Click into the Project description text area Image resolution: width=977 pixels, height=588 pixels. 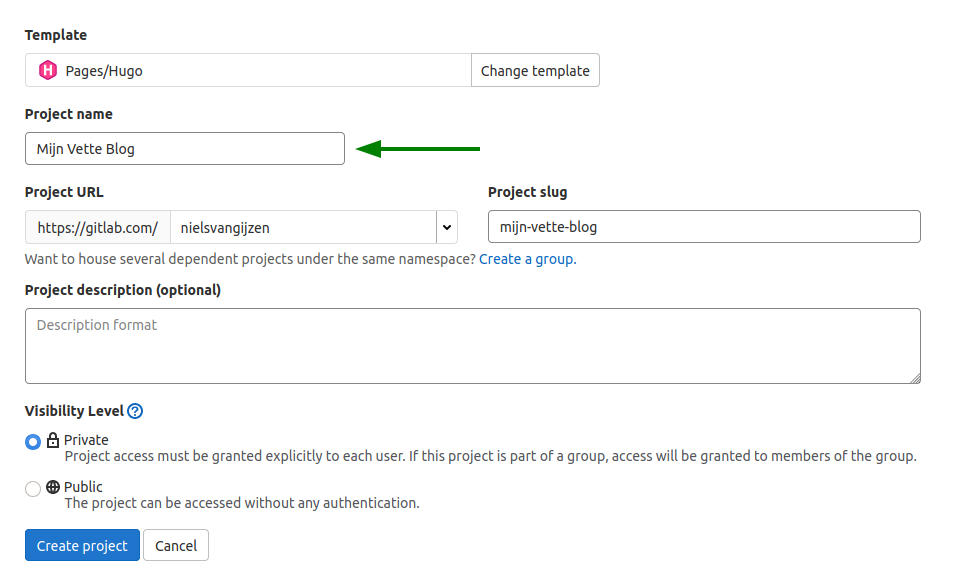click(472, 346)
